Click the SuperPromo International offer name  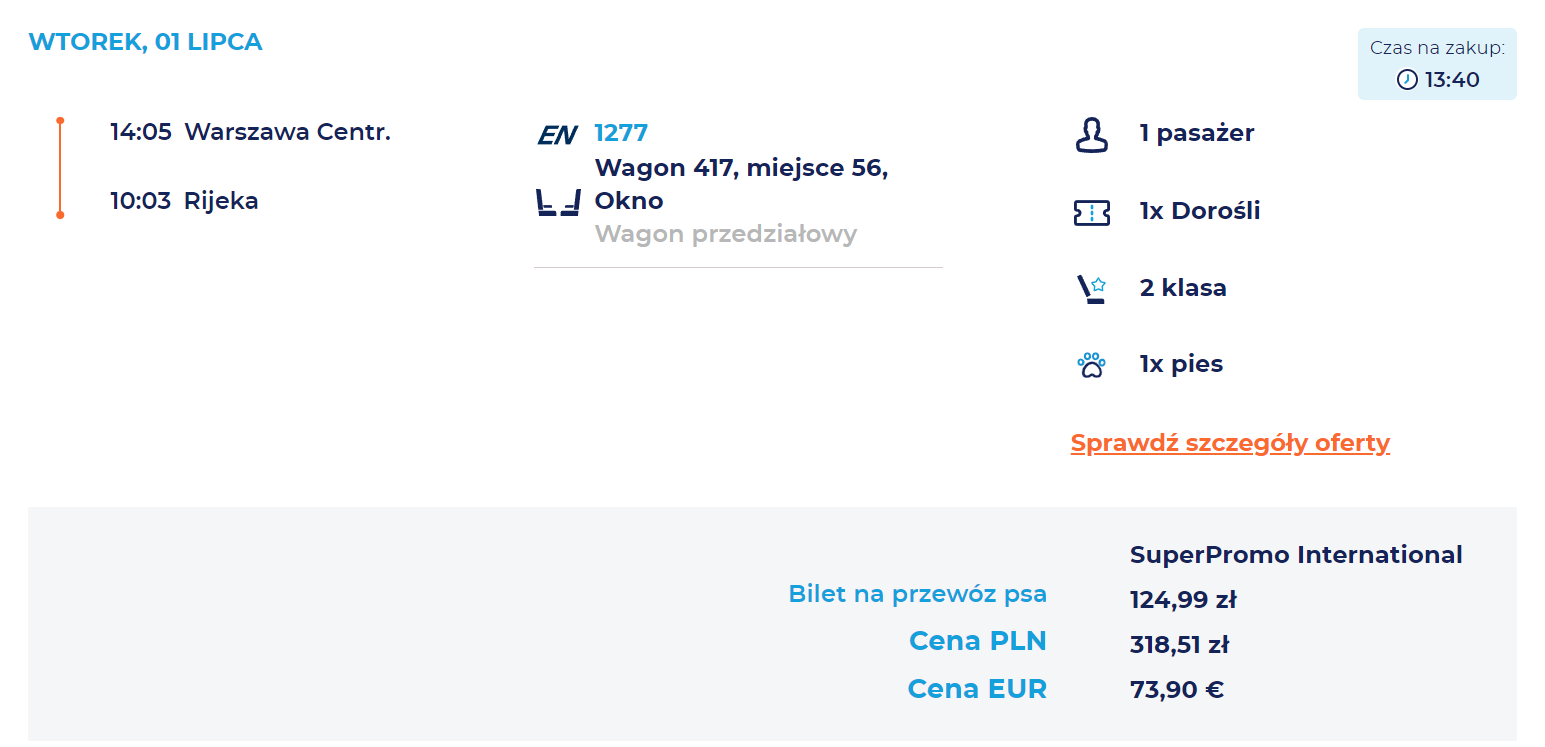point(1296,555)
